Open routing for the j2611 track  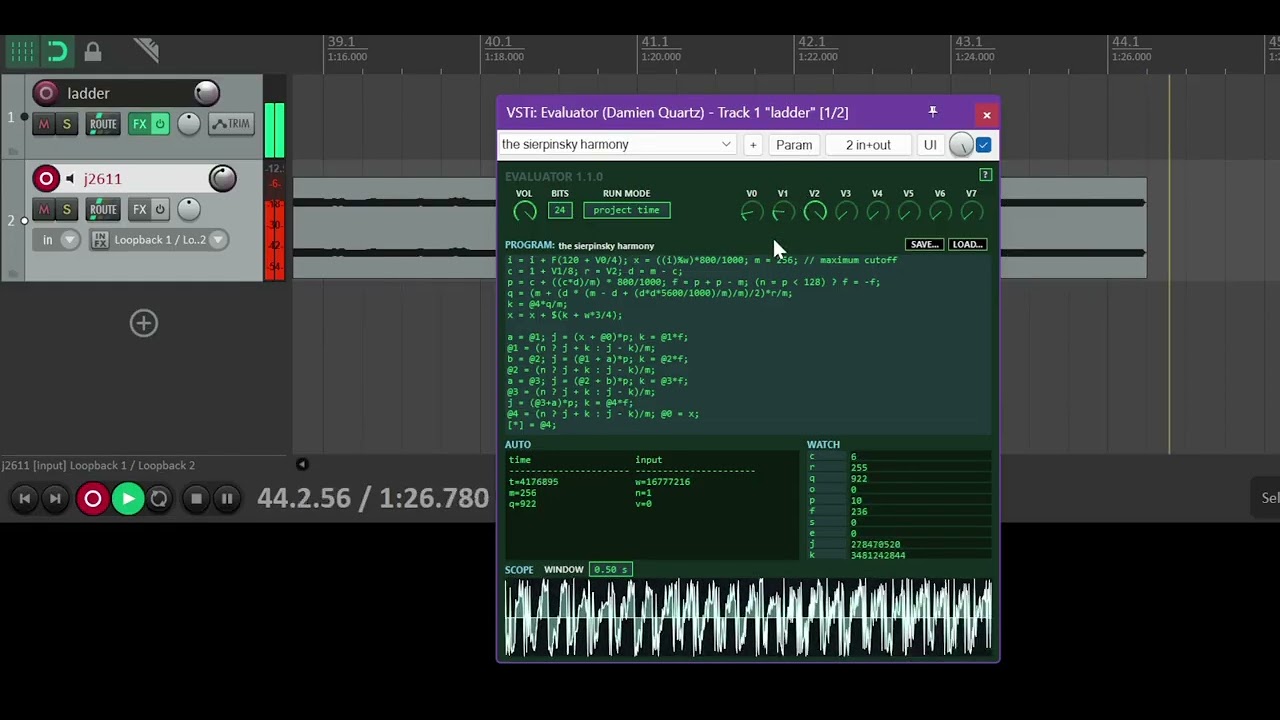(104, 209)
